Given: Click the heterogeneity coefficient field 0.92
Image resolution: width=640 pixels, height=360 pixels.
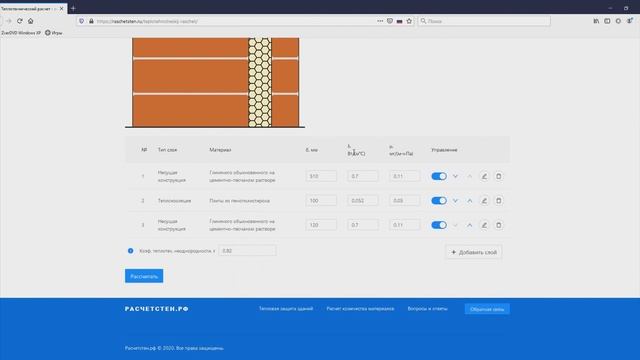Looking at the screenshot, I should (247, 251).
